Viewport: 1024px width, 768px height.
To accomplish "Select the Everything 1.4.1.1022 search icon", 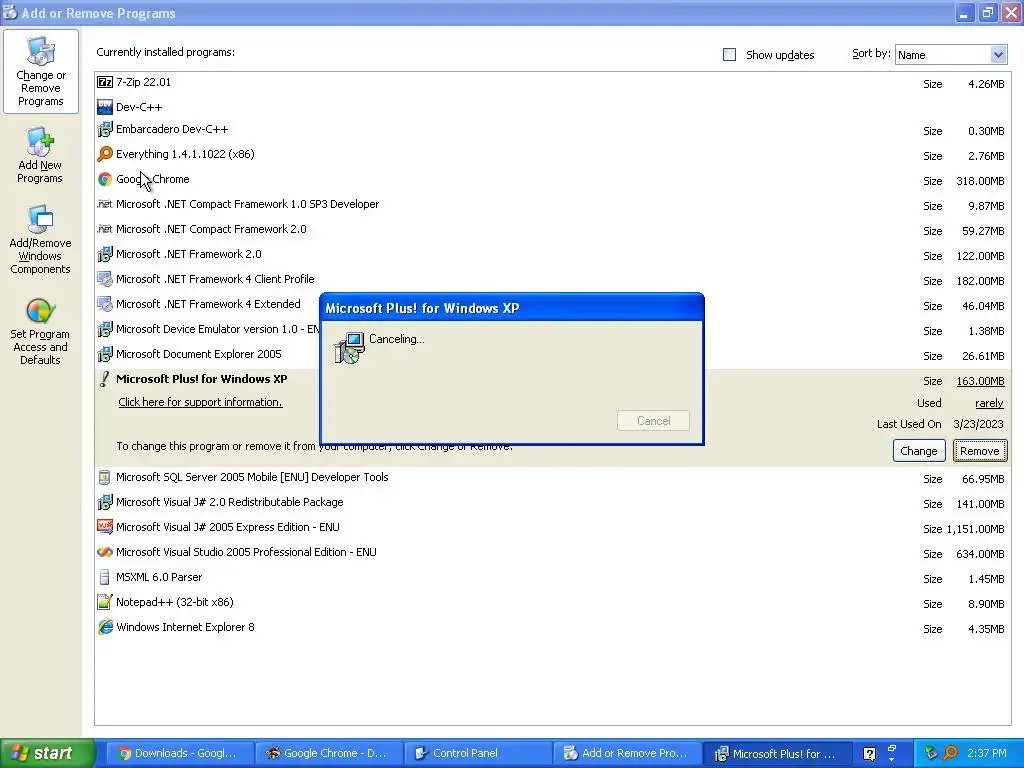I will pos(104,154).
